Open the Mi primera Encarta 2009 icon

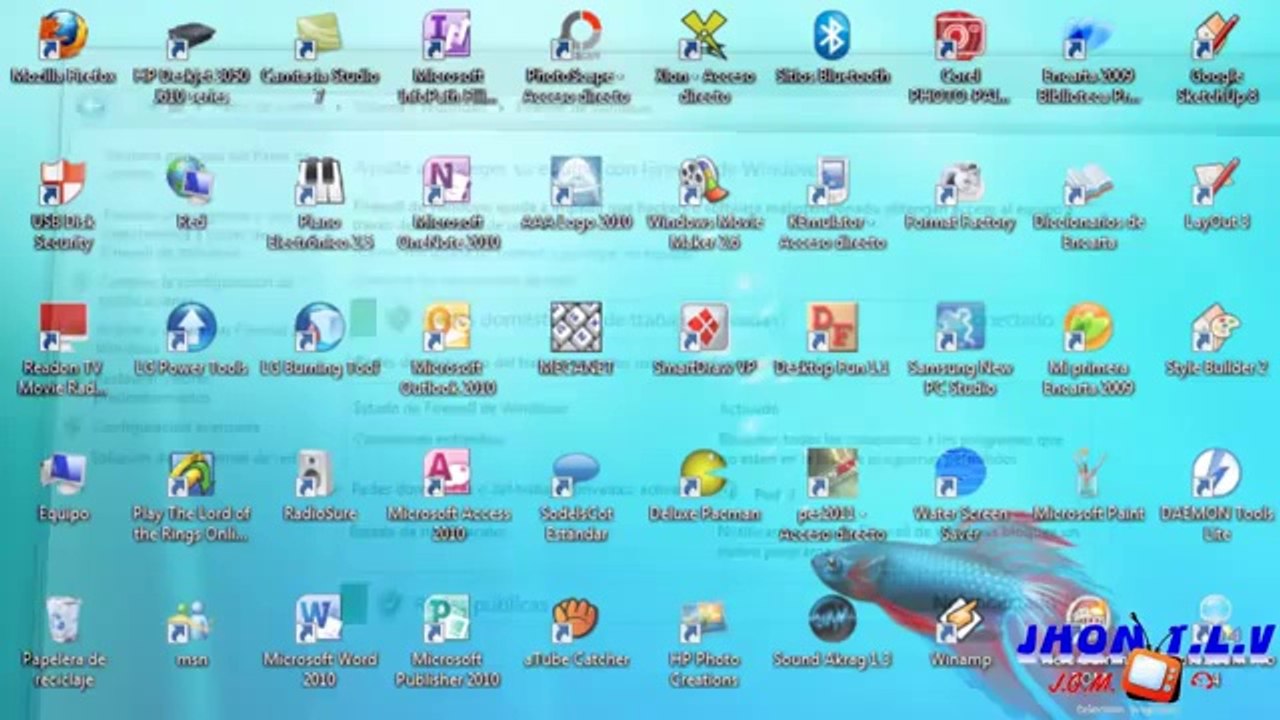pos(1088,327)
